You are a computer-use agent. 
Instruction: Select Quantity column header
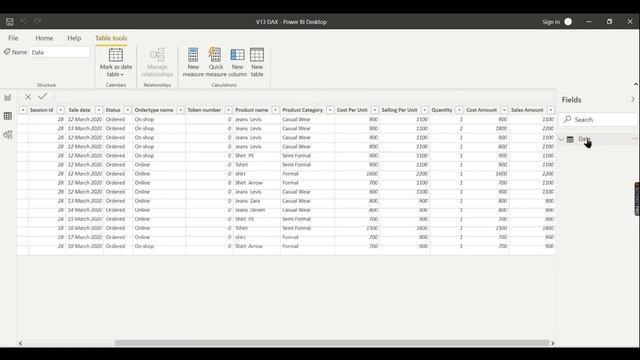442,110
